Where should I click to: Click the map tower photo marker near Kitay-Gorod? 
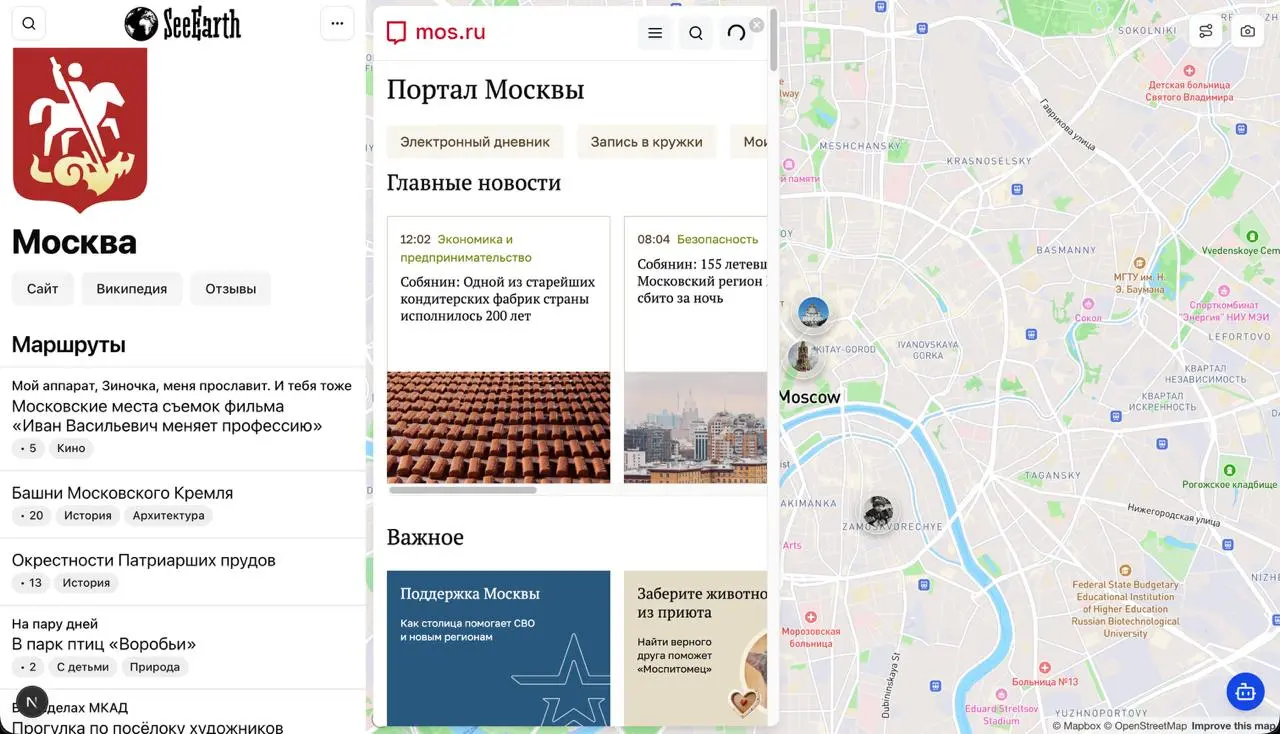pos(802,357)
